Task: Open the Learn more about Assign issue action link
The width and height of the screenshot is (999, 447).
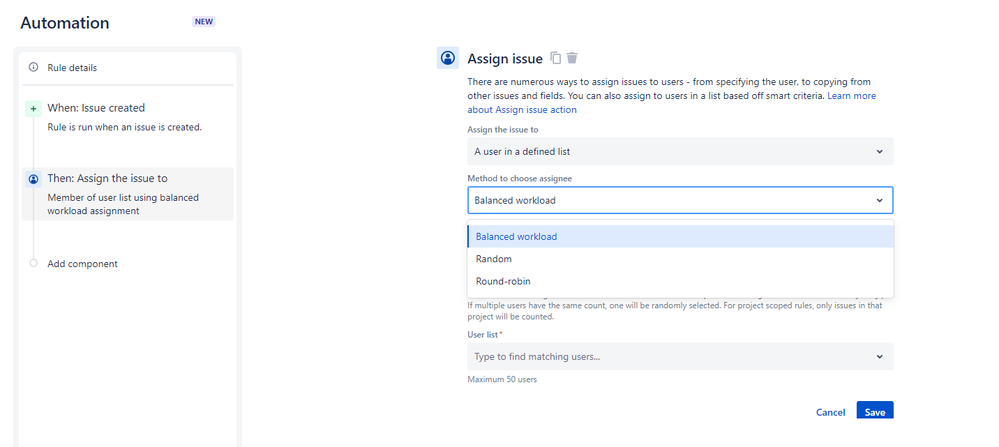Action: 672,103
